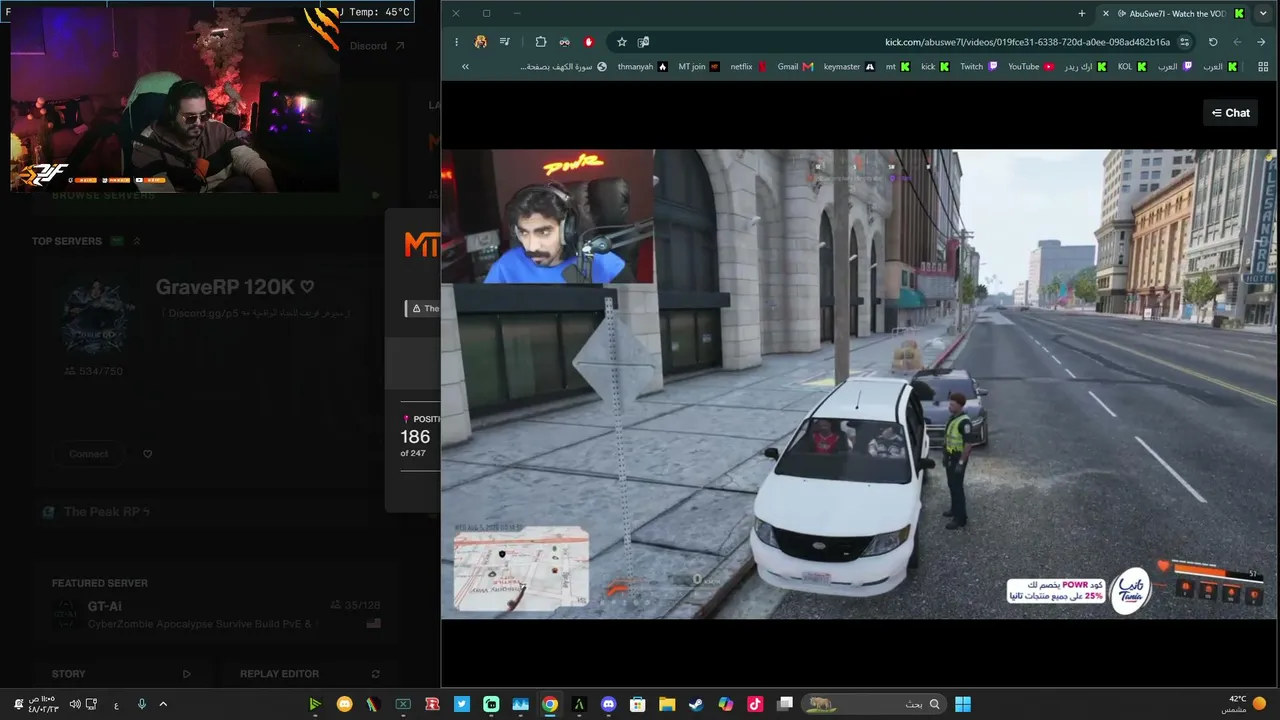Open Microsoft Store from the taskbar
The image size is (1280, 720).
(638, 704)
